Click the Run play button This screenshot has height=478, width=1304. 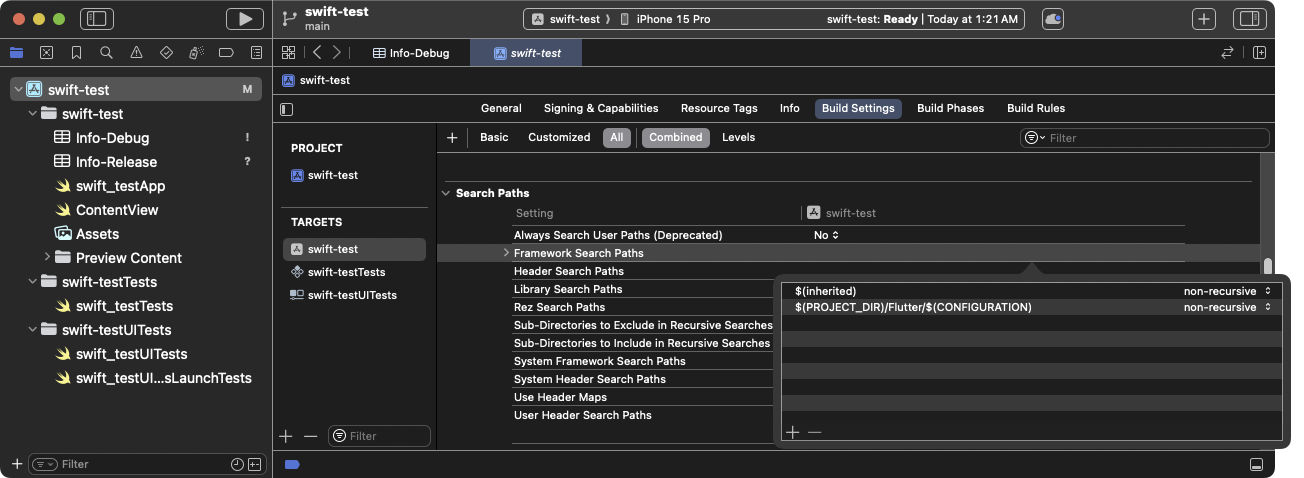(244, 18)
